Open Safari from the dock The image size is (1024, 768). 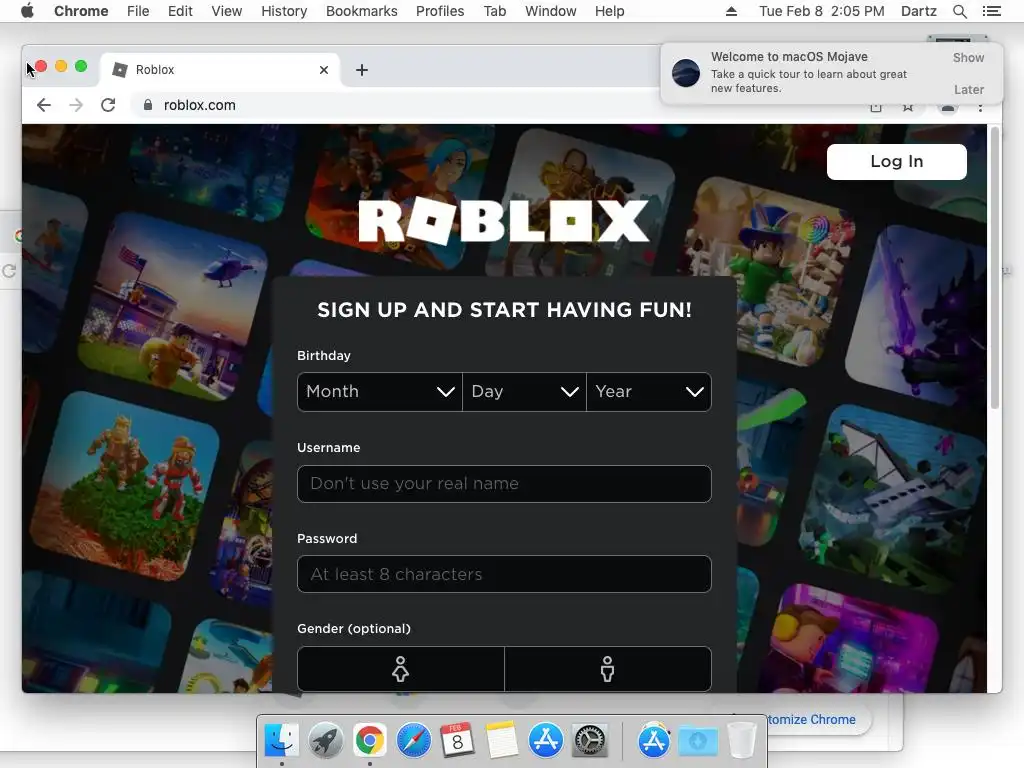tap(413, 740)
